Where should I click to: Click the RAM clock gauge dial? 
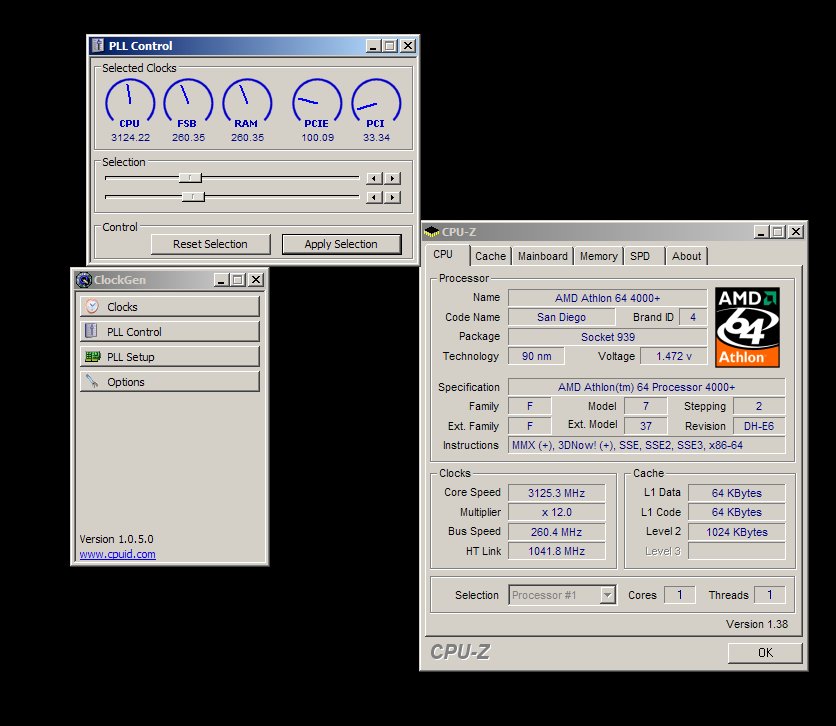[247, 101]
